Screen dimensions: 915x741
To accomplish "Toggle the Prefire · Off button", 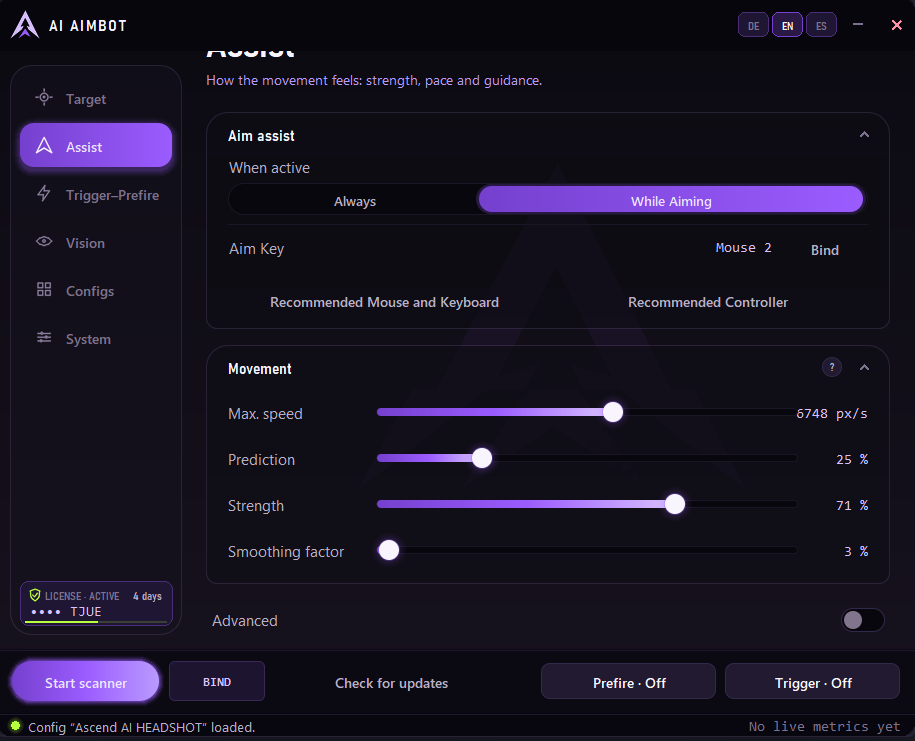I will [x=628, y=682].
